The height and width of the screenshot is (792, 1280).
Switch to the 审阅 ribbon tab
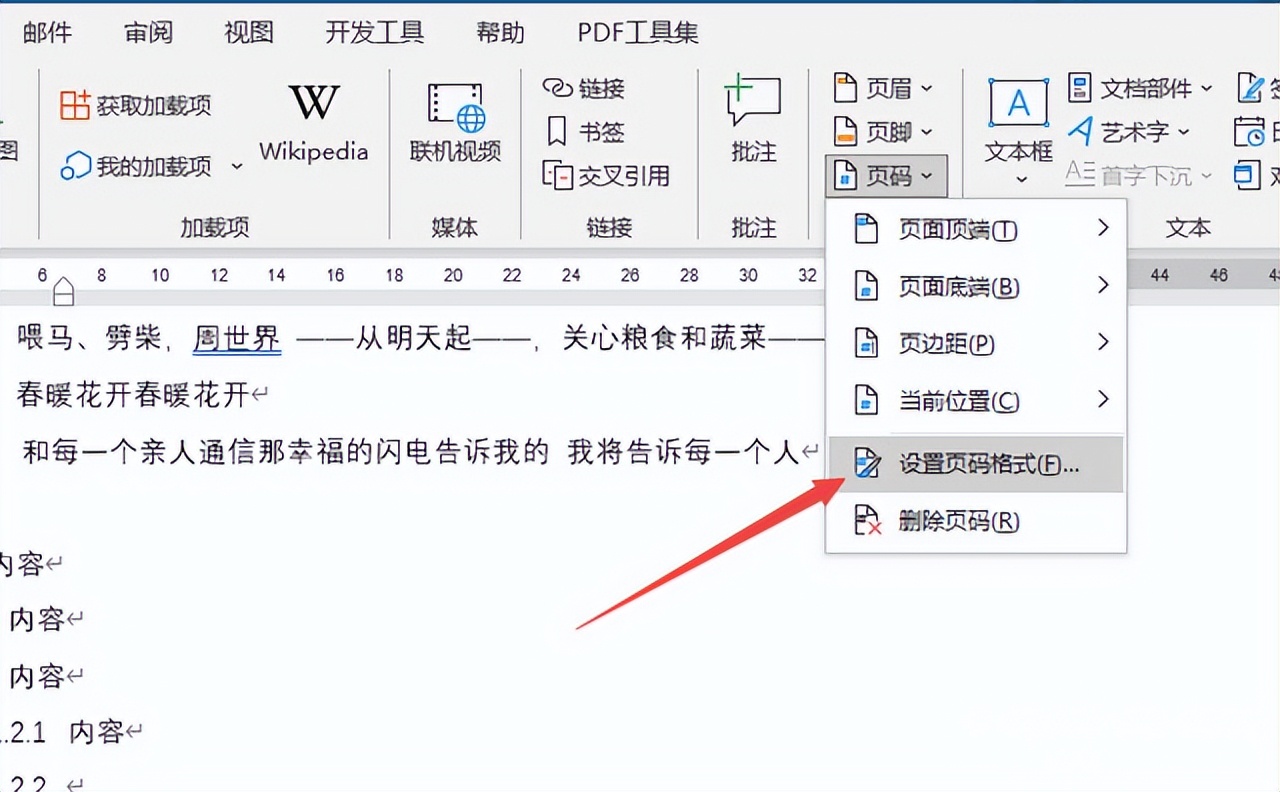[x=148, y=32]
